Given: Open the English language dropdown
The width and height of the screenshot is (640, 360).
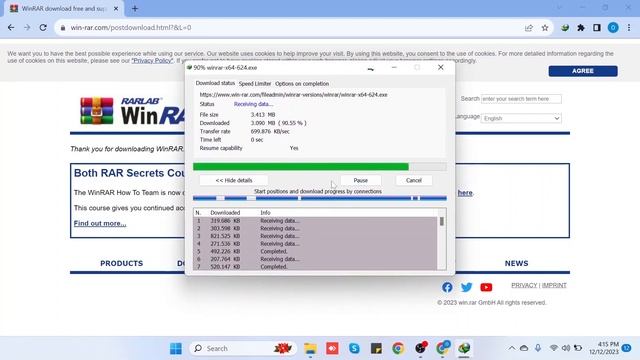Looking at the screenshot, I should point(521,118).
